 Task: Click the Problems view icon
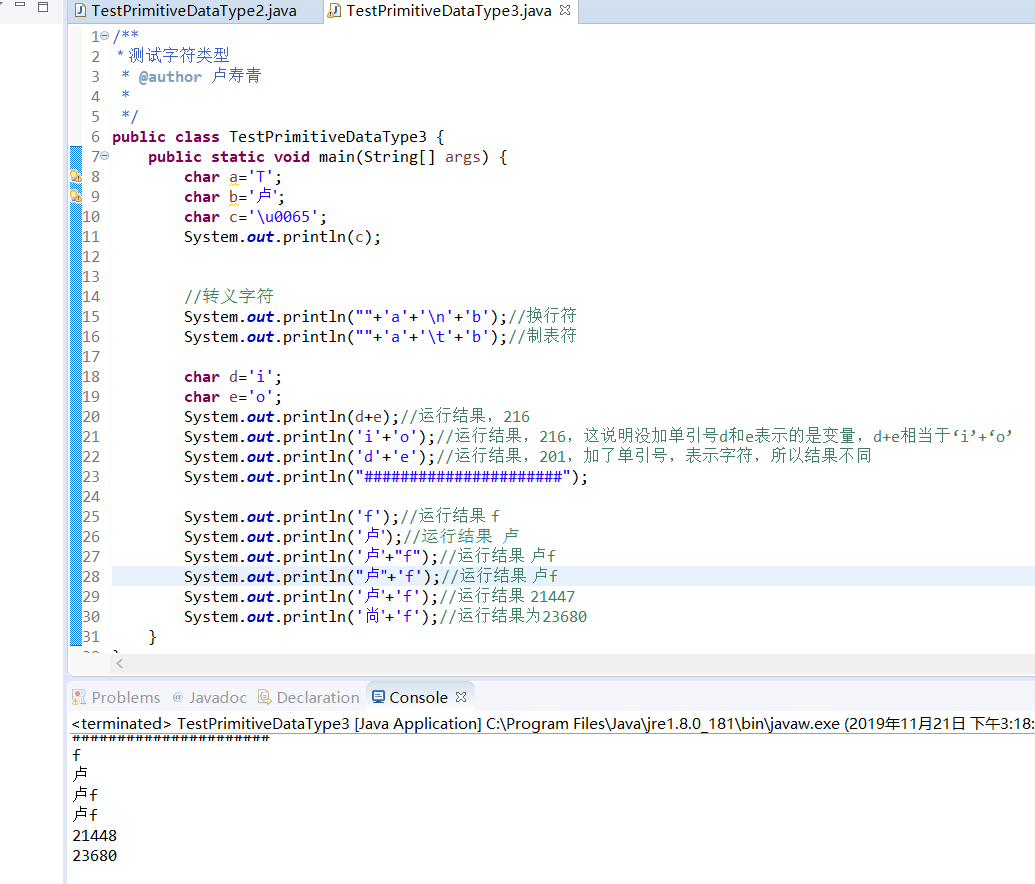coord(79,697)
